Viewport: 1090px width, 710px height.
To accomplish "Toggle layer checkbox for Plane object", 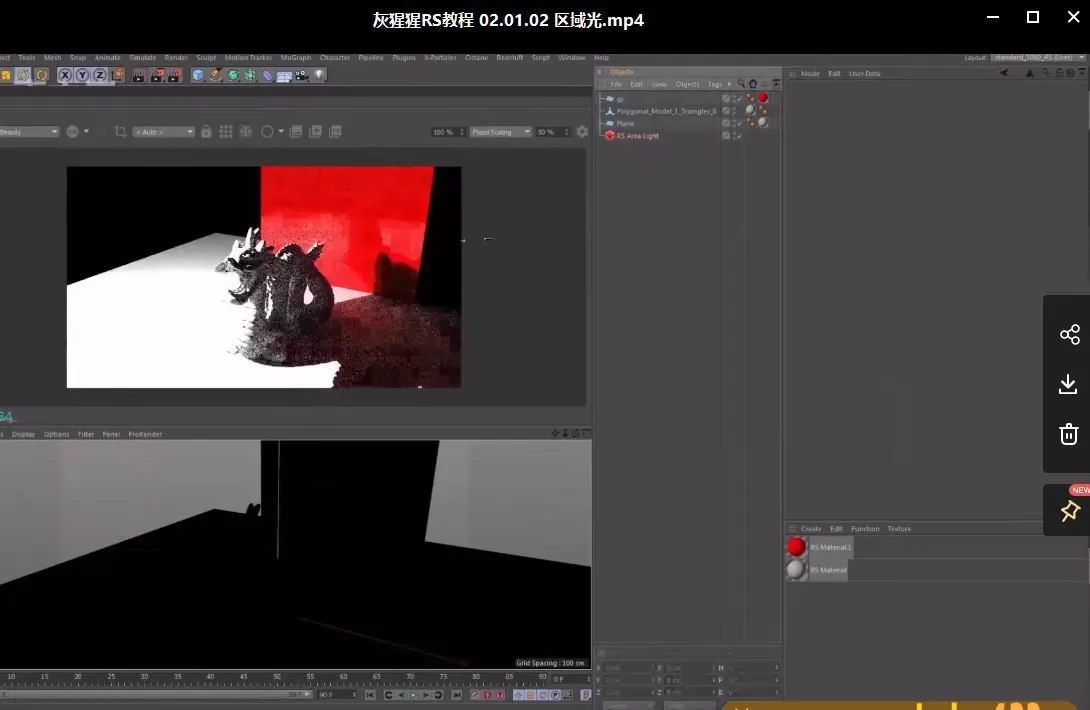I will click(727, 123).
